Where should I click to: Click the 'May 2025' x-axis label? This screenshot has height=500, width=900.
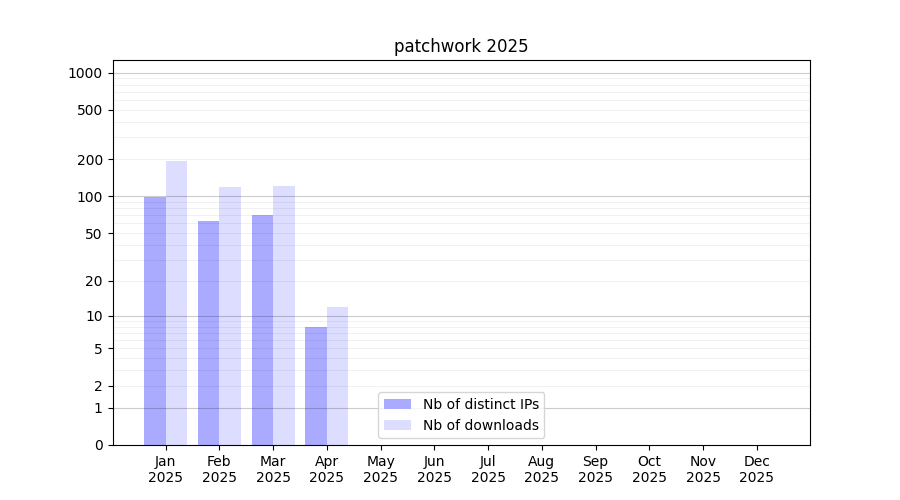click(x=380, y=469)
